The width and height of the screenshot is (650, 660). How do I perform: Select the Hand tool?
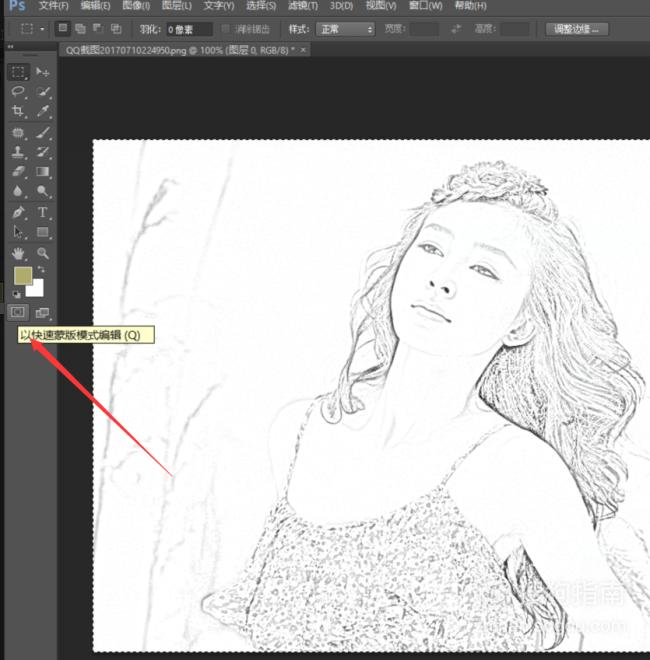(x=18, y=254)
